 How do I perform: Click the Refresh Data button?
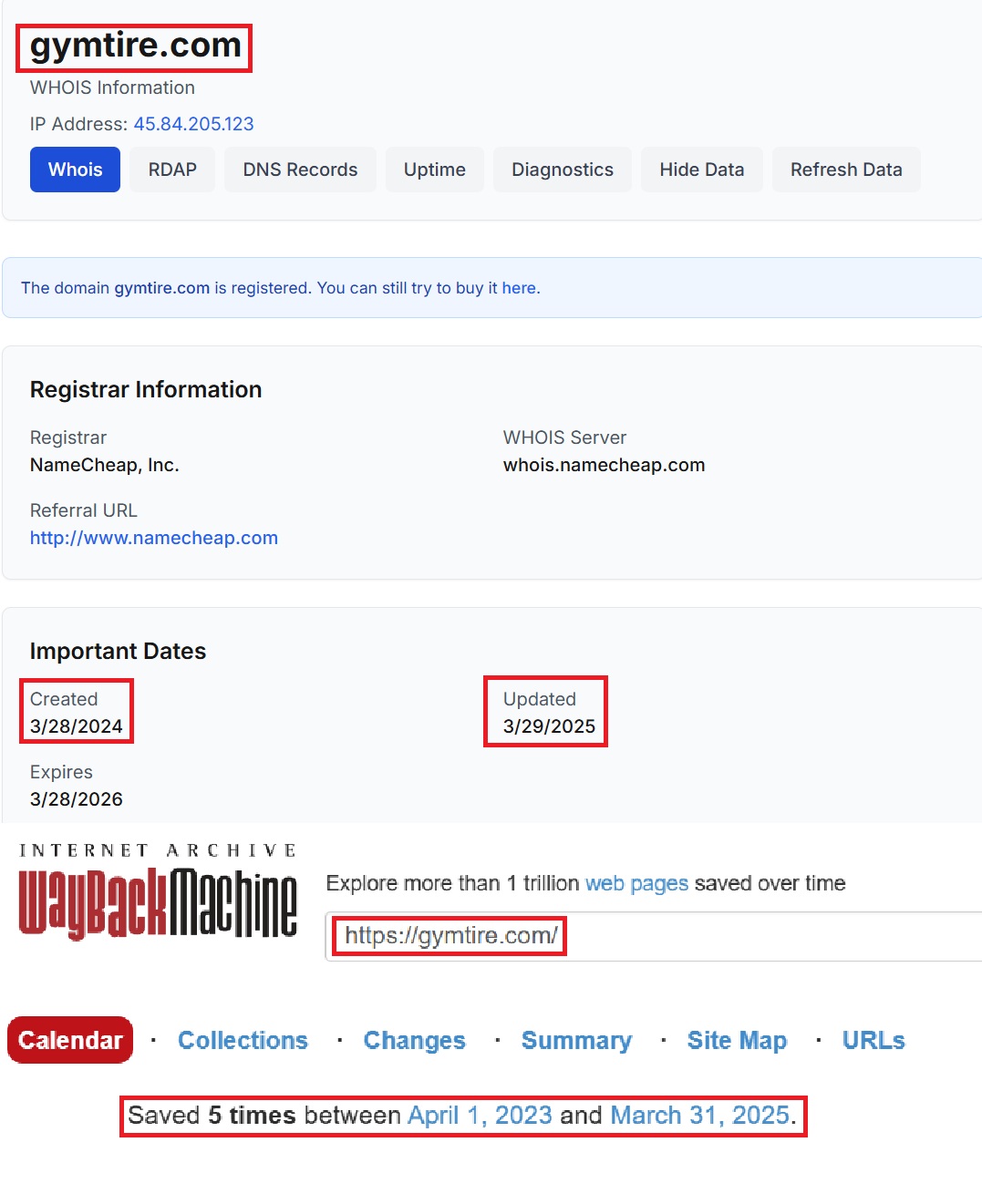(846, 169)
